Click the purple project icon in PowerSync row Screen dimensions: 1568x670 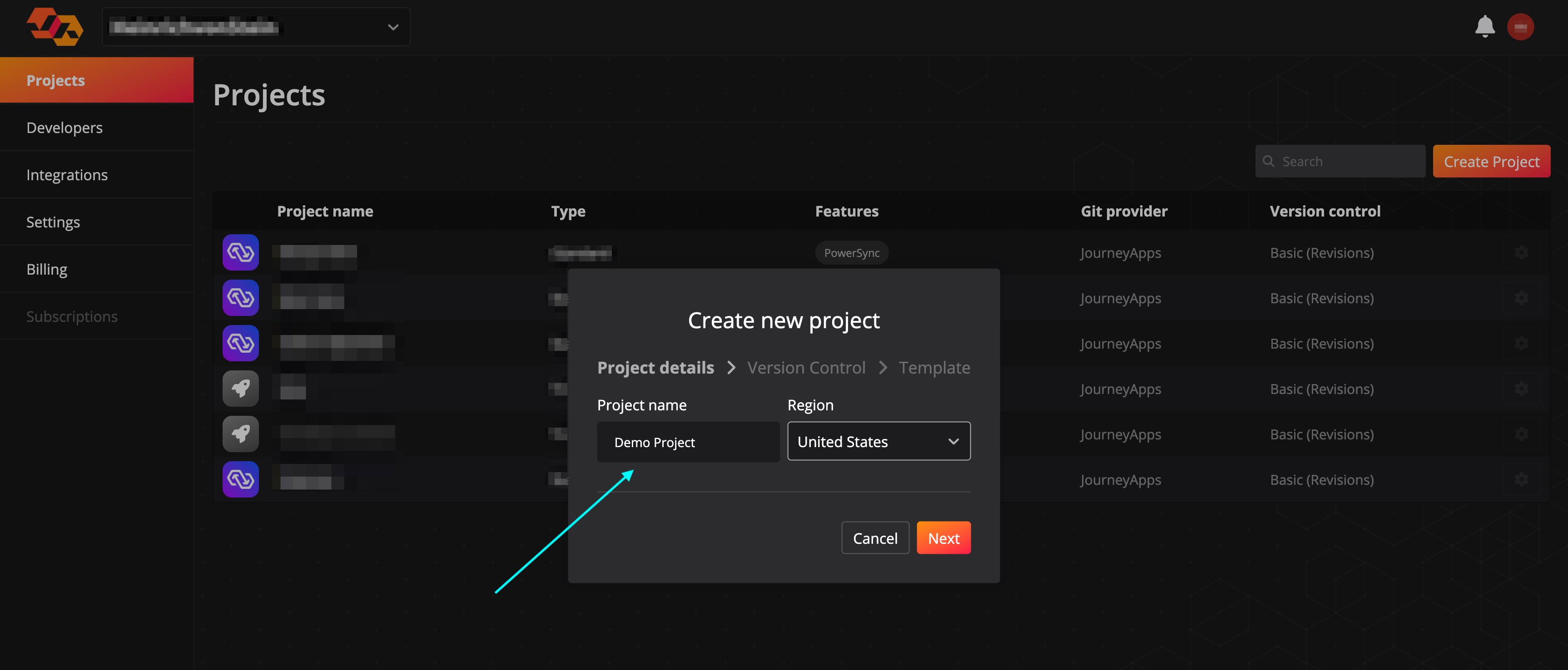(240, 252)
